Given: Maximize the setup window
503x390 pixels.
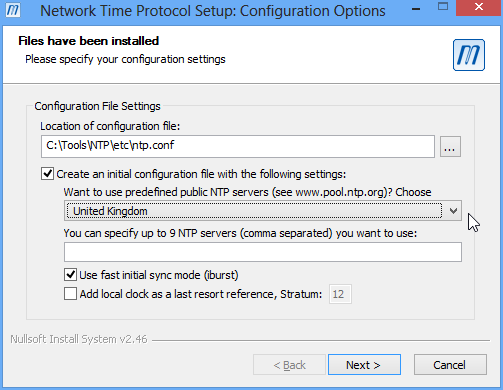Looking at the screenshot, I should coord(443,7).
